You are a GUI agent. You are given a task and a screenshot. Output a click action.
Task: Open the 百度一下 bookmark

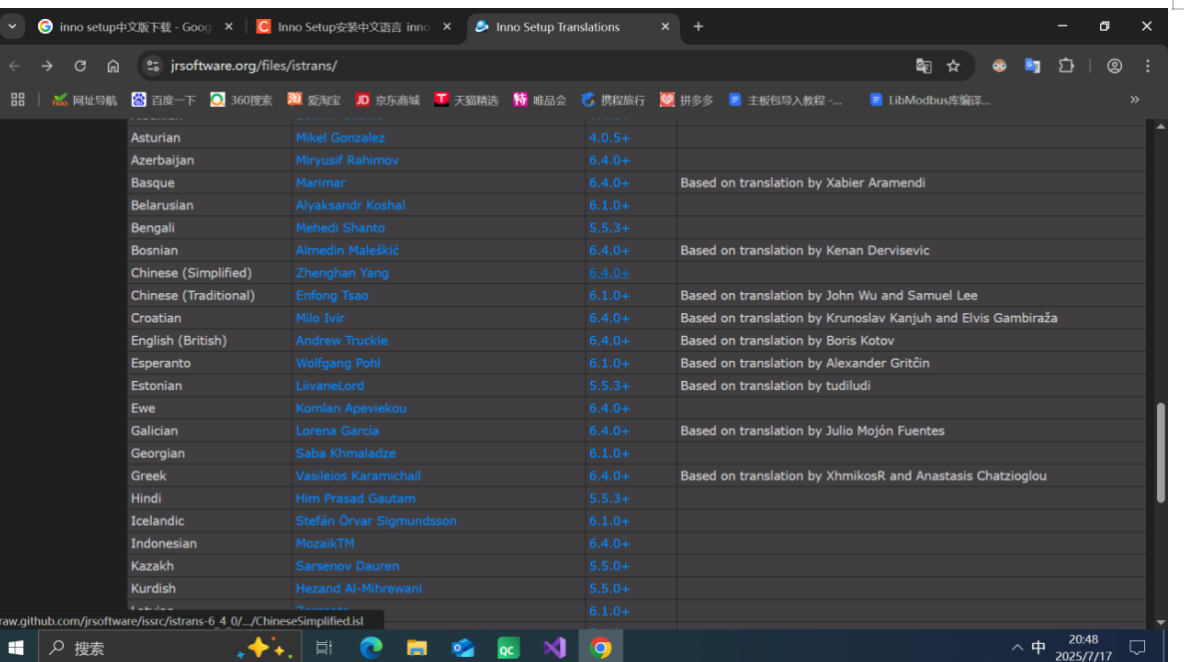tap(163, 100)
